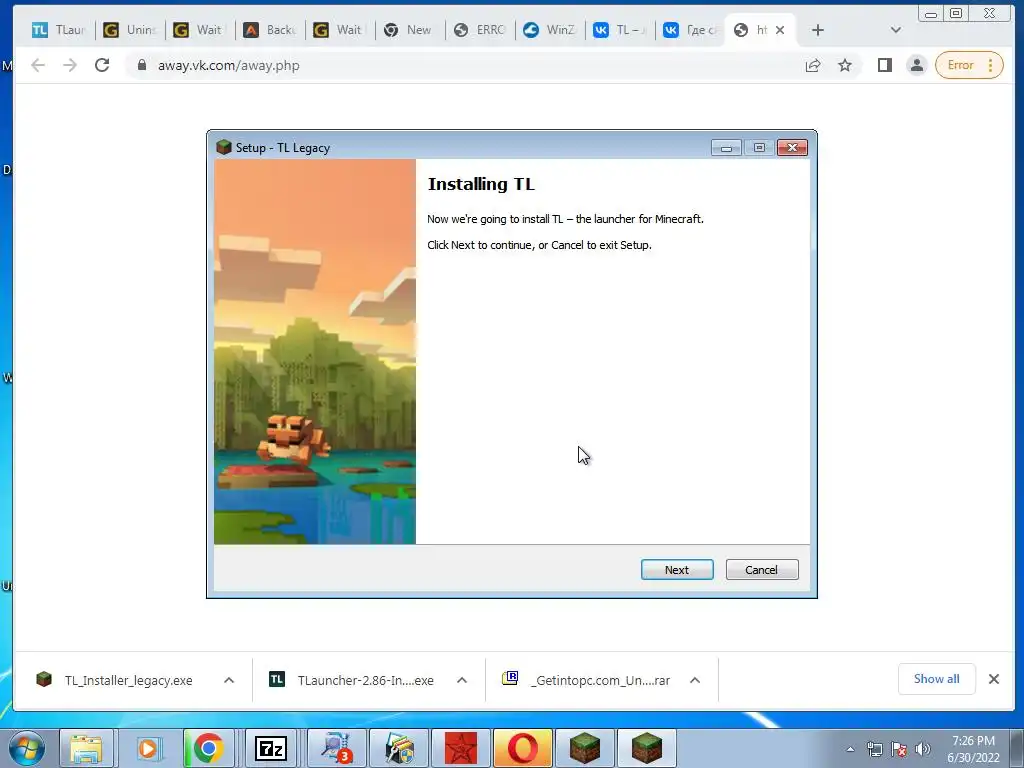
Task: Switch to the VK Где tab
Action: point(690,30)
